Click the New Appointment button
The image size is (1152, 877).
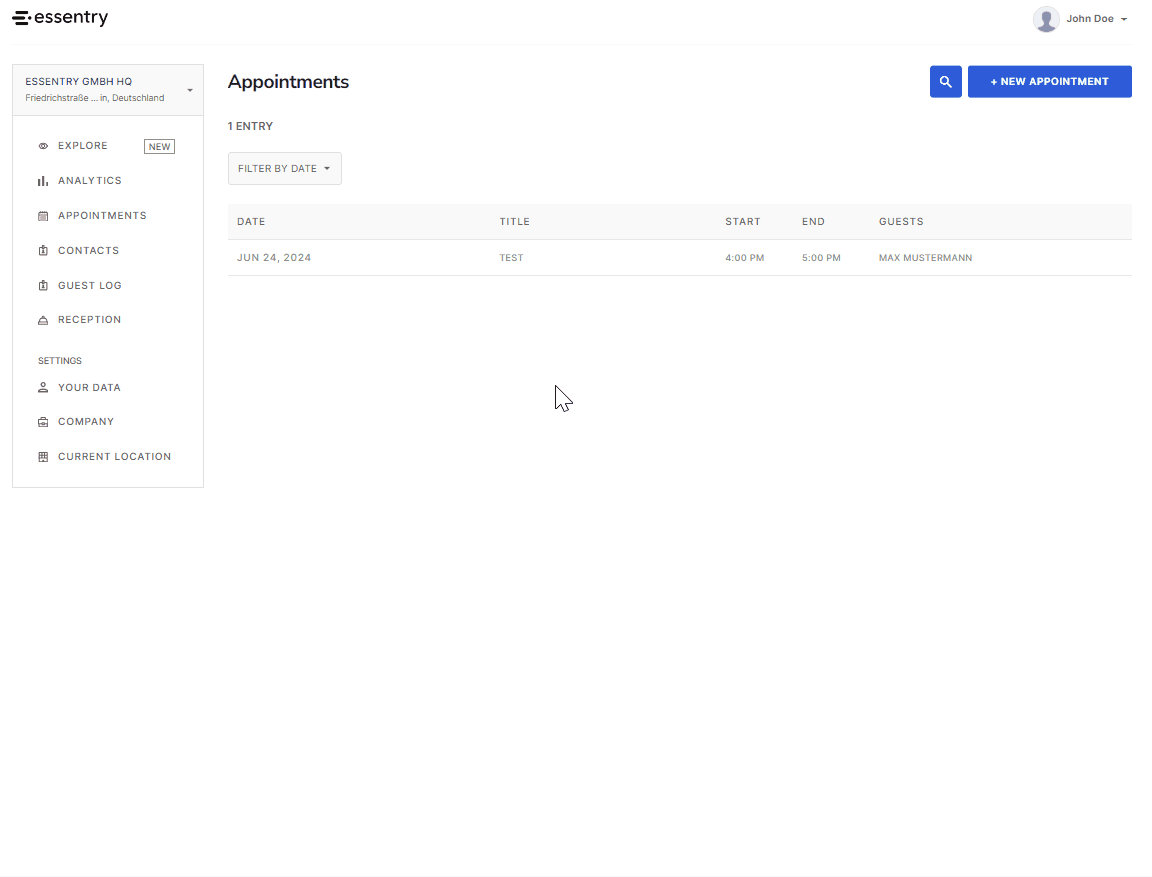(1049, 81)
